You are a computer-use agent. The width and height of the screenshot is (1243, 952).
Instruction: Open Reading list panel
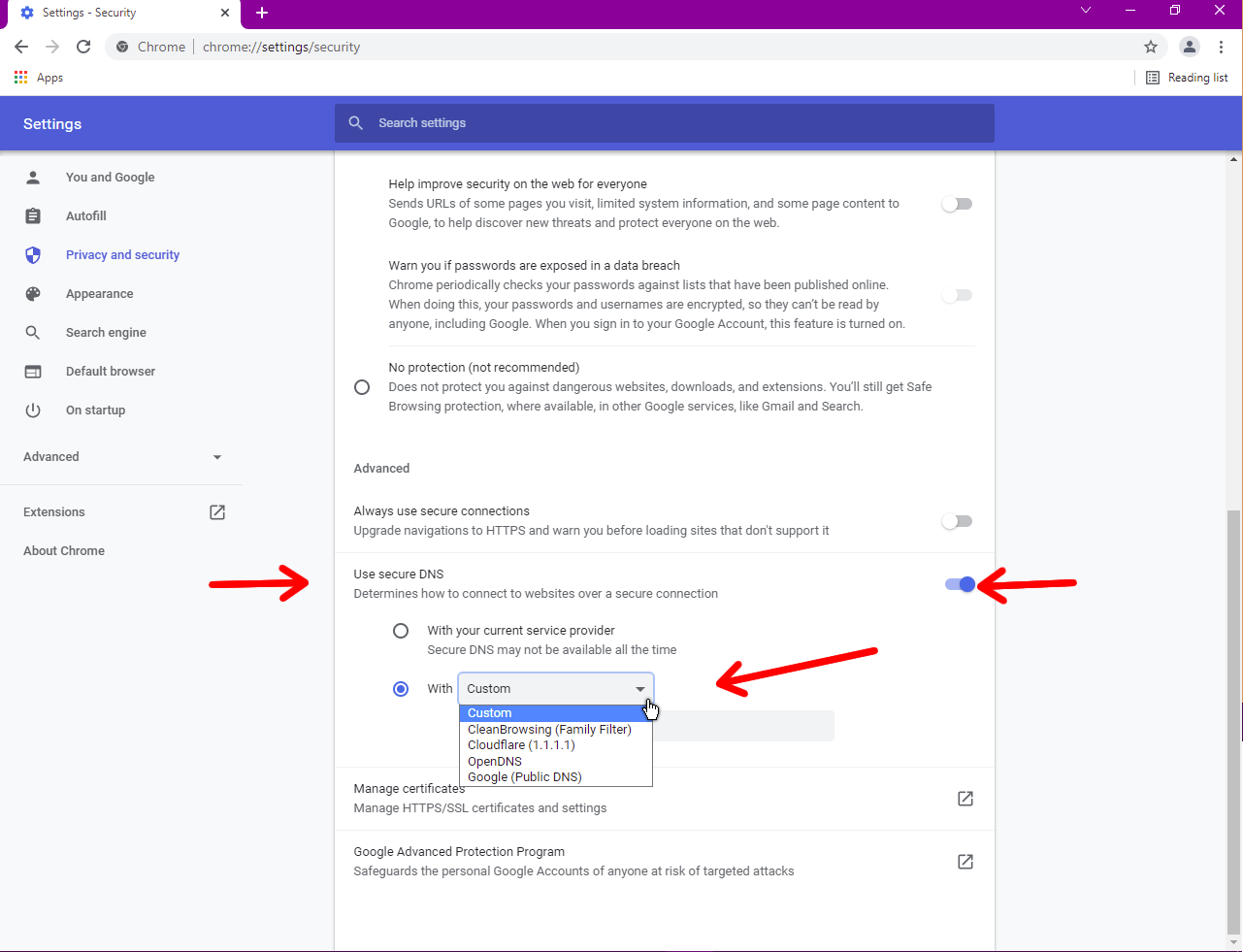(1187, 78)
